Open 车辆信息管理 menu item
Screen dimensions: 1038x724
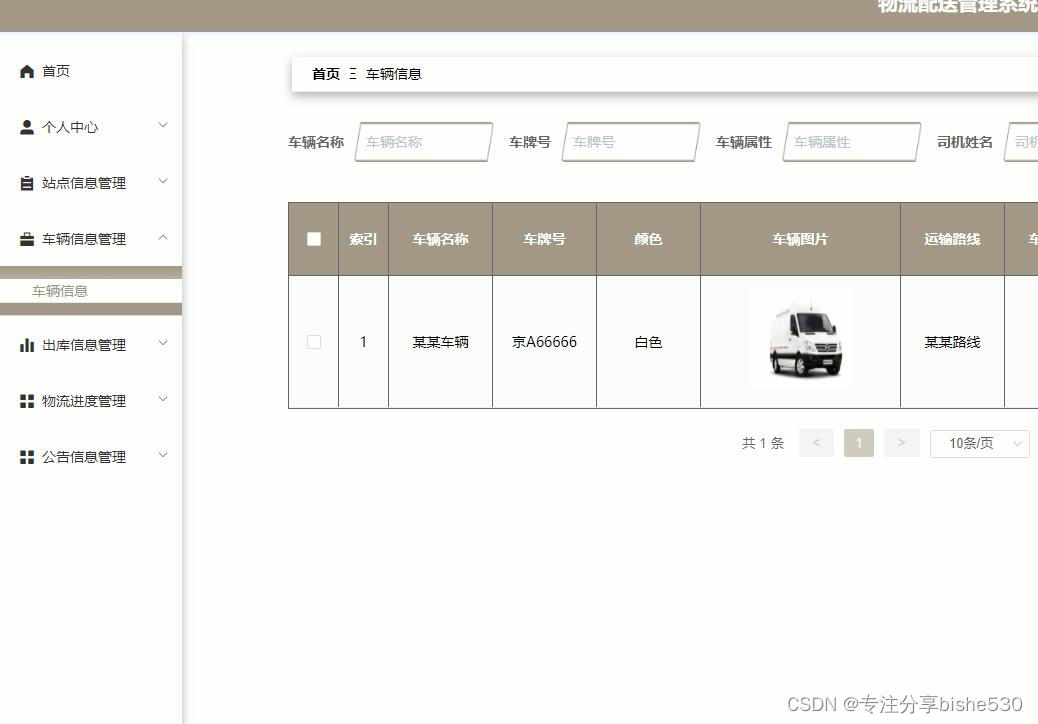coord(91,240)
